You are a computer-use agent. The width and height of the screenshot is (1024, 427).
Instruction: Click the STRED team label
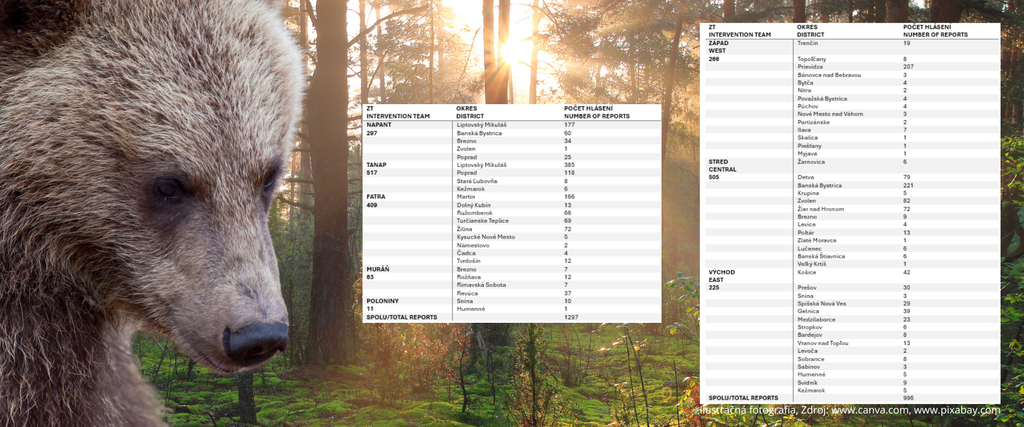click(x=718, y=161)
